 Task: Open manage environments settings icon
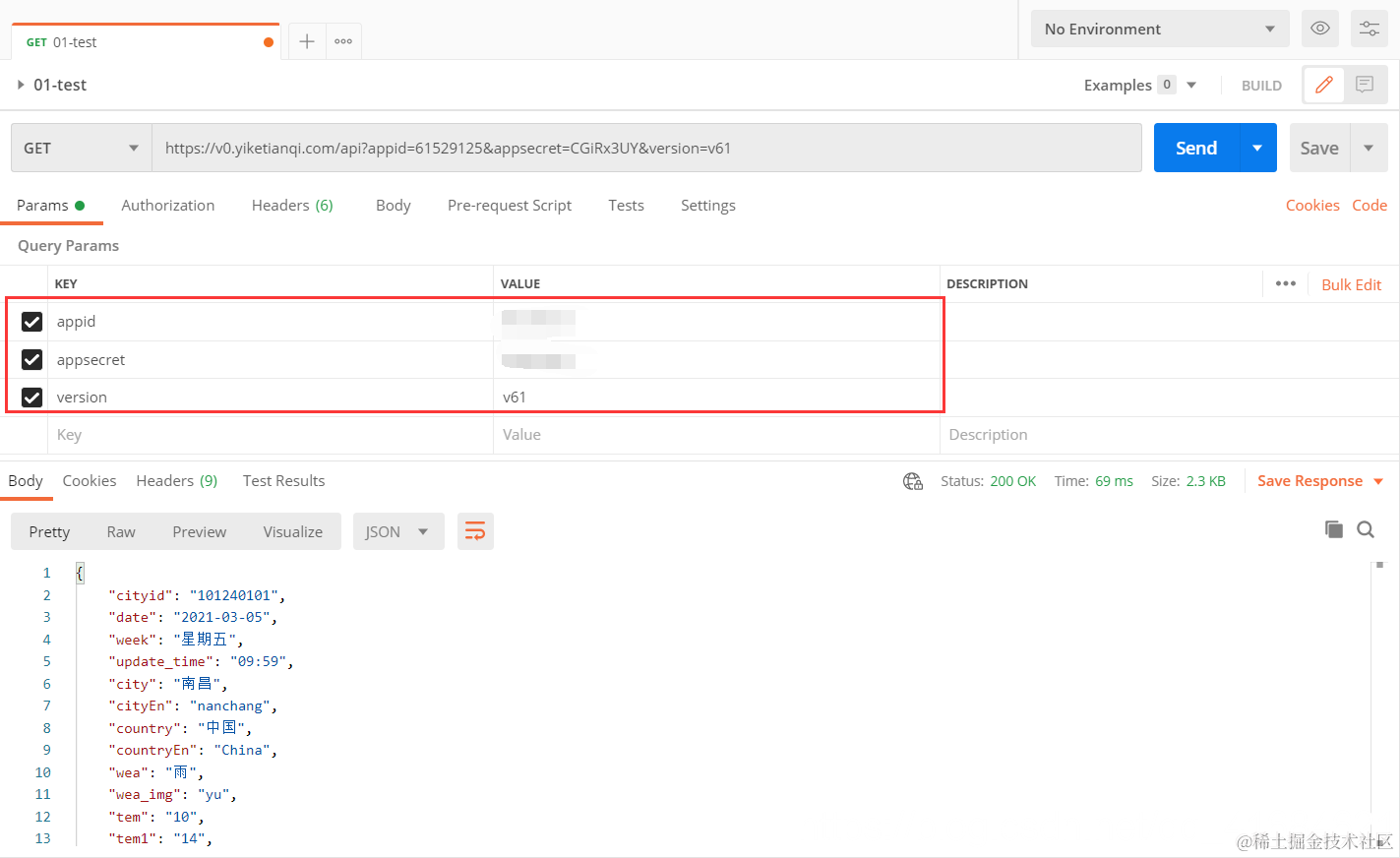click(1370, 29)
